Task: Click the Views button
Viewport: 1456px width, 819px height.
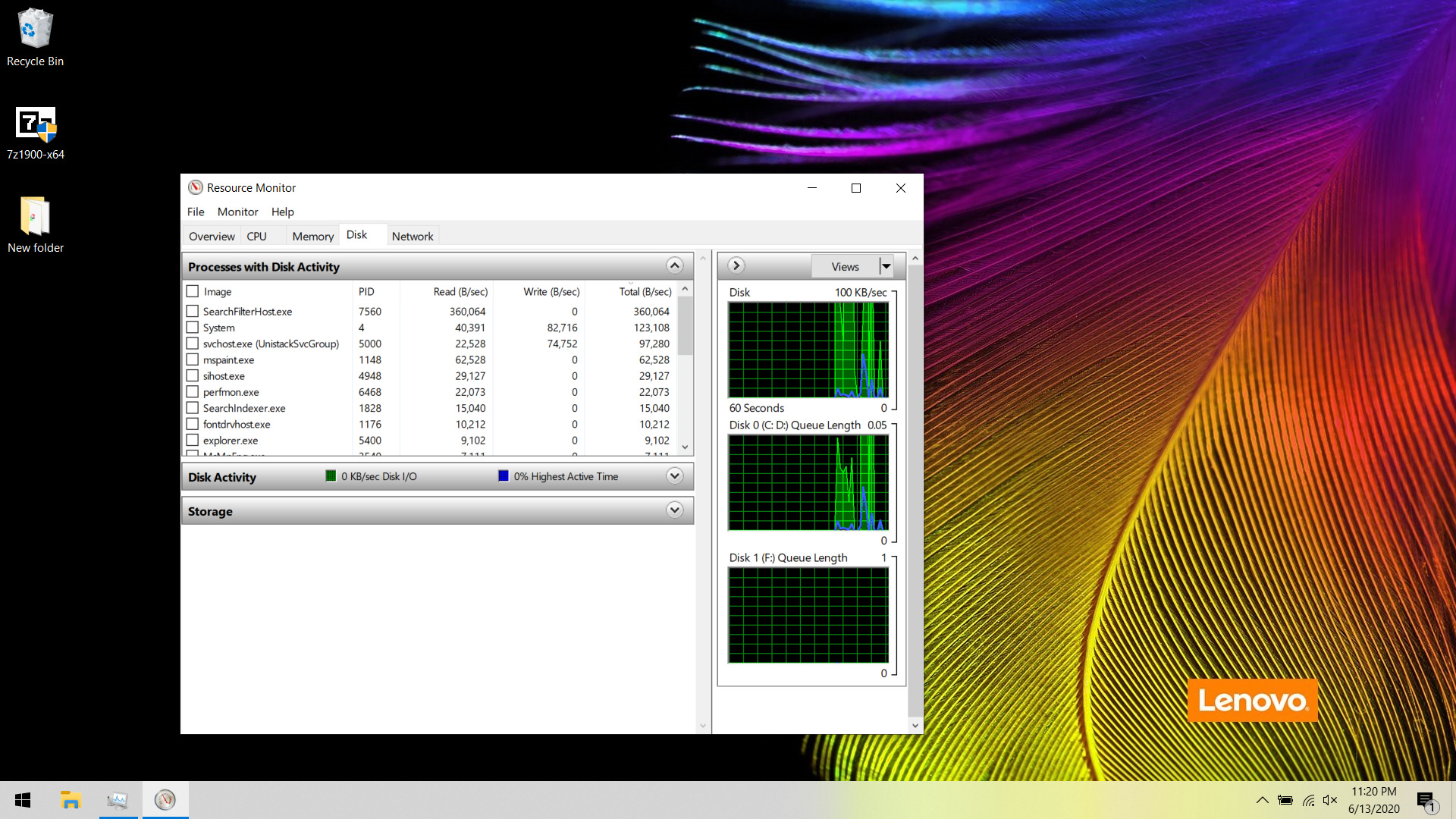Action: pos(845,266)
